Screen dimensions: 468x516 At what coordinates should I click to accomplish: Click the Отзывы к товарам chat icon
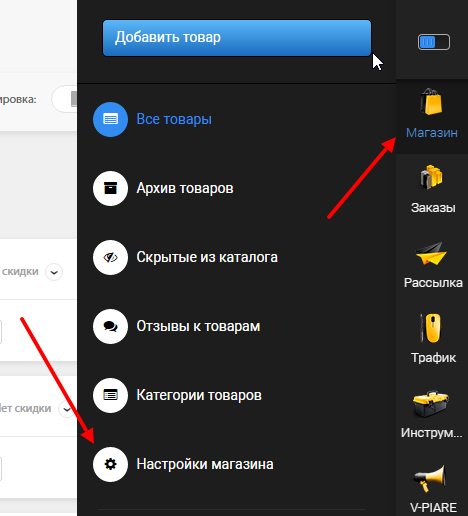(110, 326)
